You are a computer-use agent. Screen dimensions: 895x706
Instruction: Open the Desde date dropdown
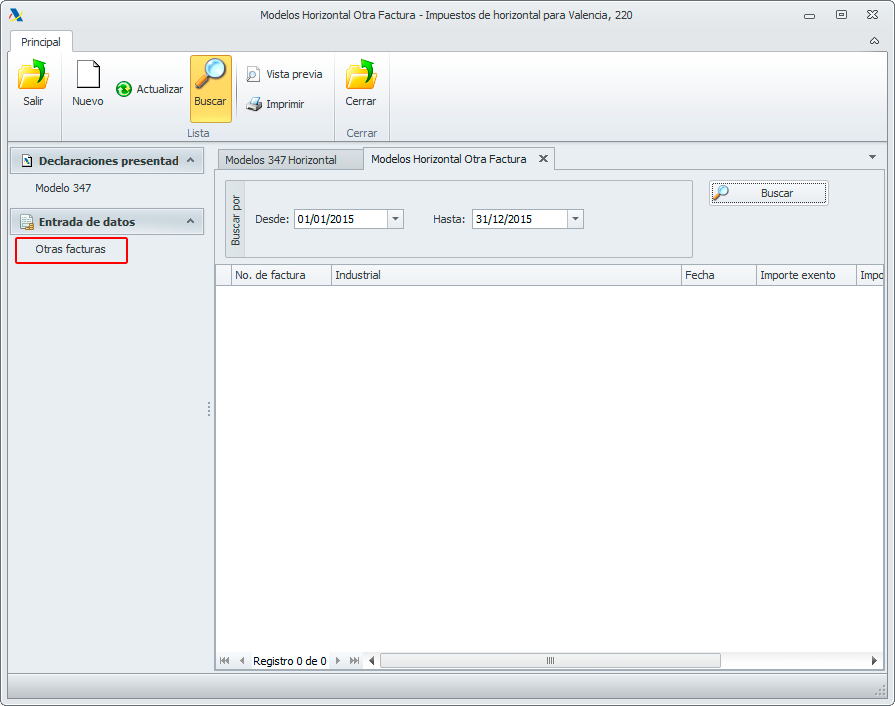(x=395, y=219)
